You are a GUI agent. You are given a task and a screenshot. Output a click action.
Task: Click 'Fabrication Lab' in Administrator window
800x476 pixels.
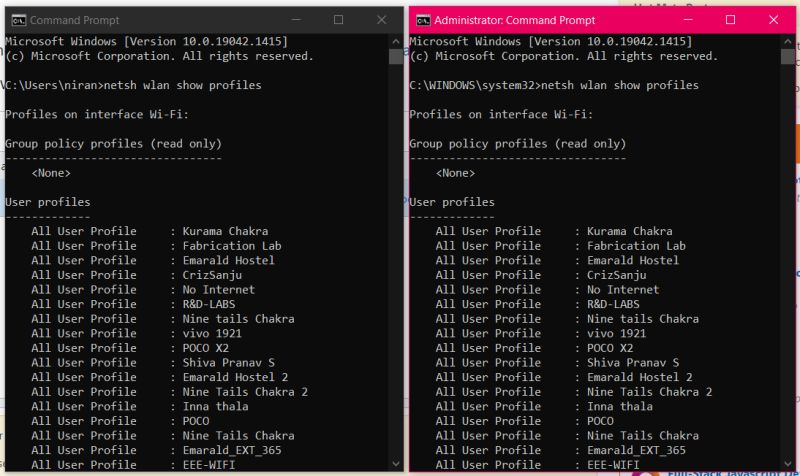636,246
